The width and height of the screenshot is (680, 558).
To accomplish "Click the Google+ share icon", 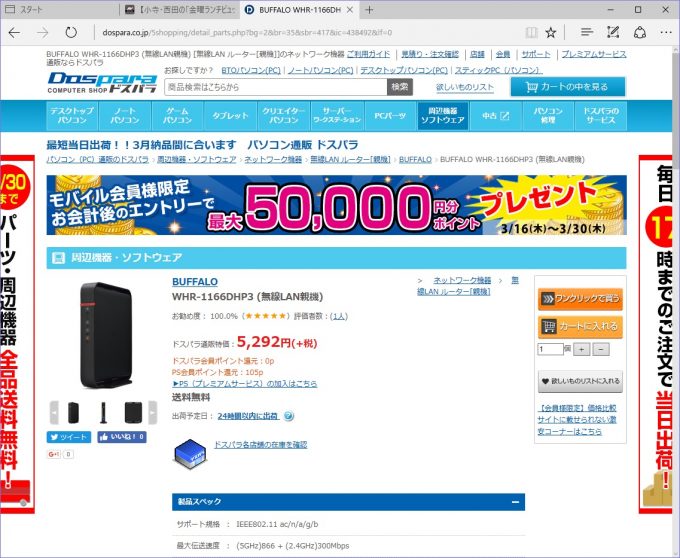I will pyautogui.click(x=54, y=454).
